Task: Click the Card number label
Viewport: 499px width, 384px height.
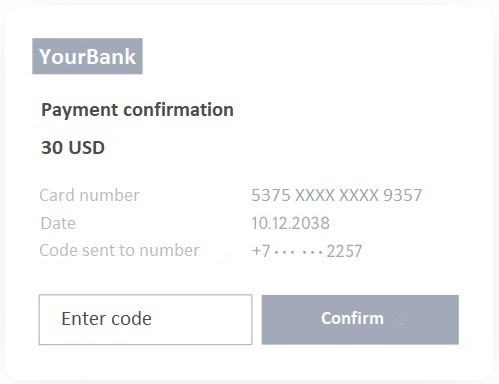Action: (89, 195)
